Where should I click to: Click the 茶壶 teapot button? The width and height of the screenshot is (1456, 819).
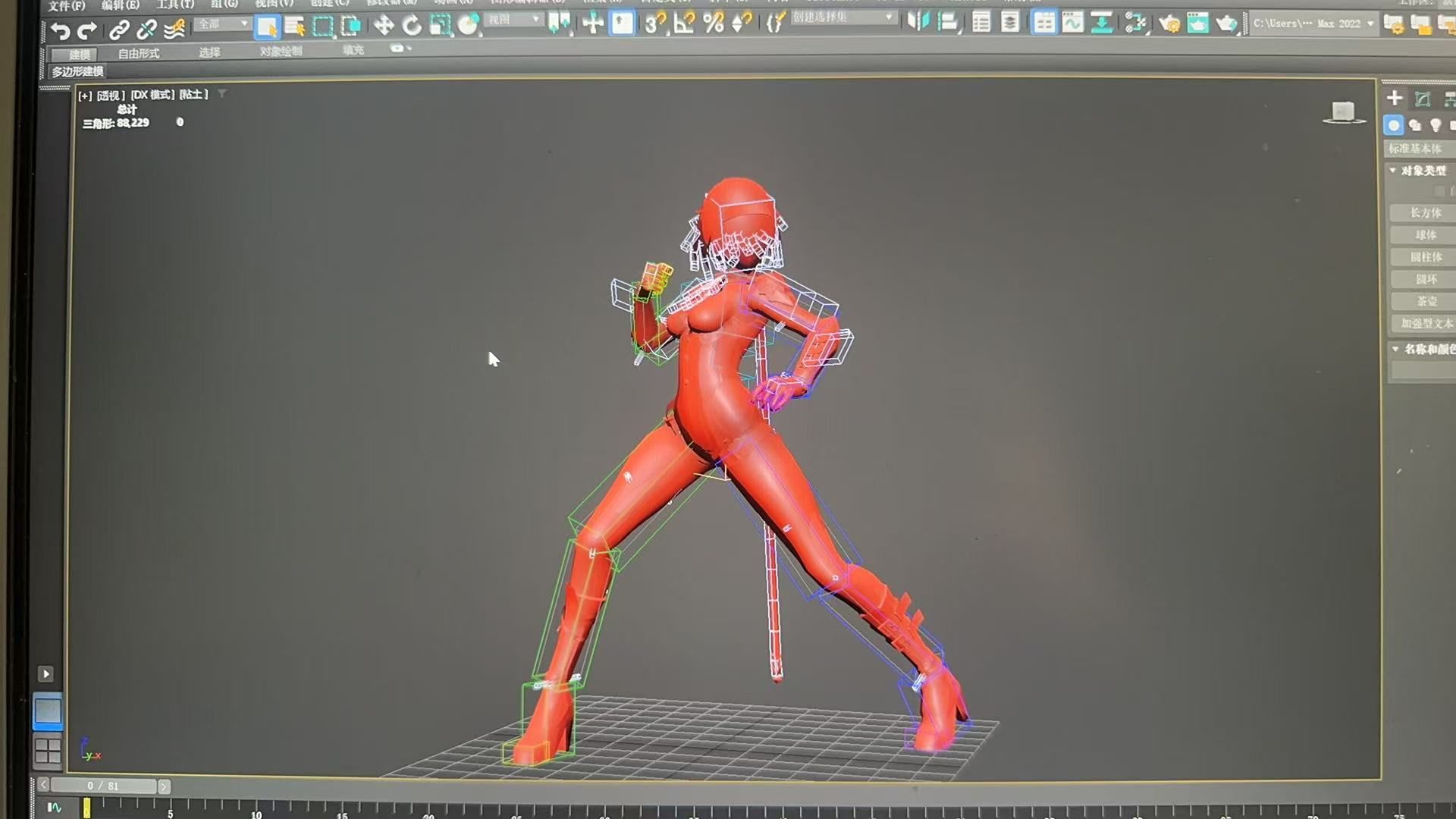[x=1425, y=301]
